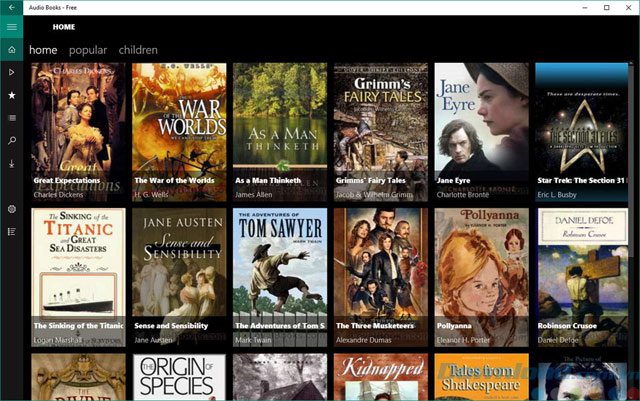Open Star Trek: The Section 31 book
640x401 pixels.
[x=582, y=132]
